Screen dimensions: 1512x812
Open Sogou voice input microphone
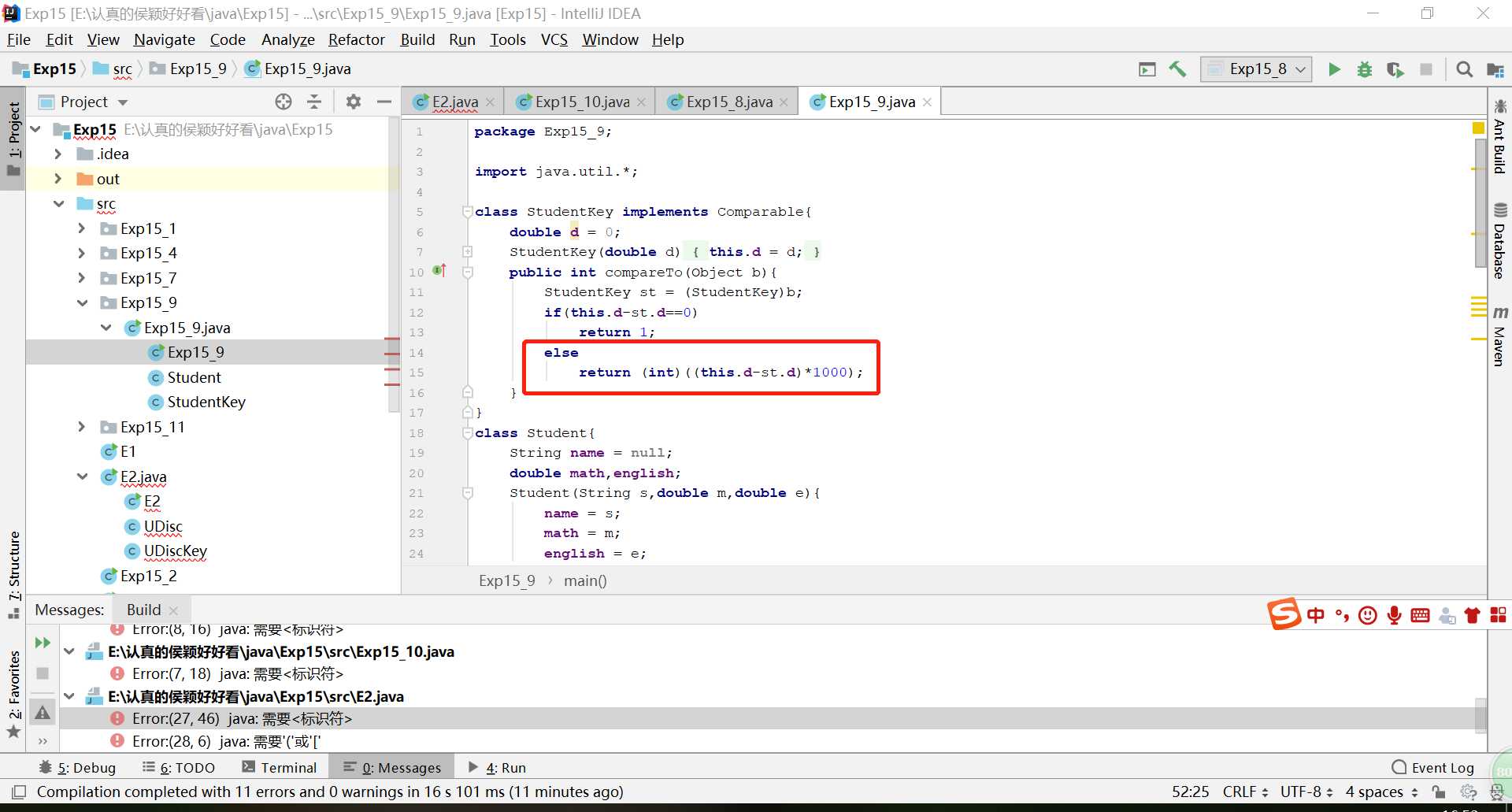tap(1395, 615)
